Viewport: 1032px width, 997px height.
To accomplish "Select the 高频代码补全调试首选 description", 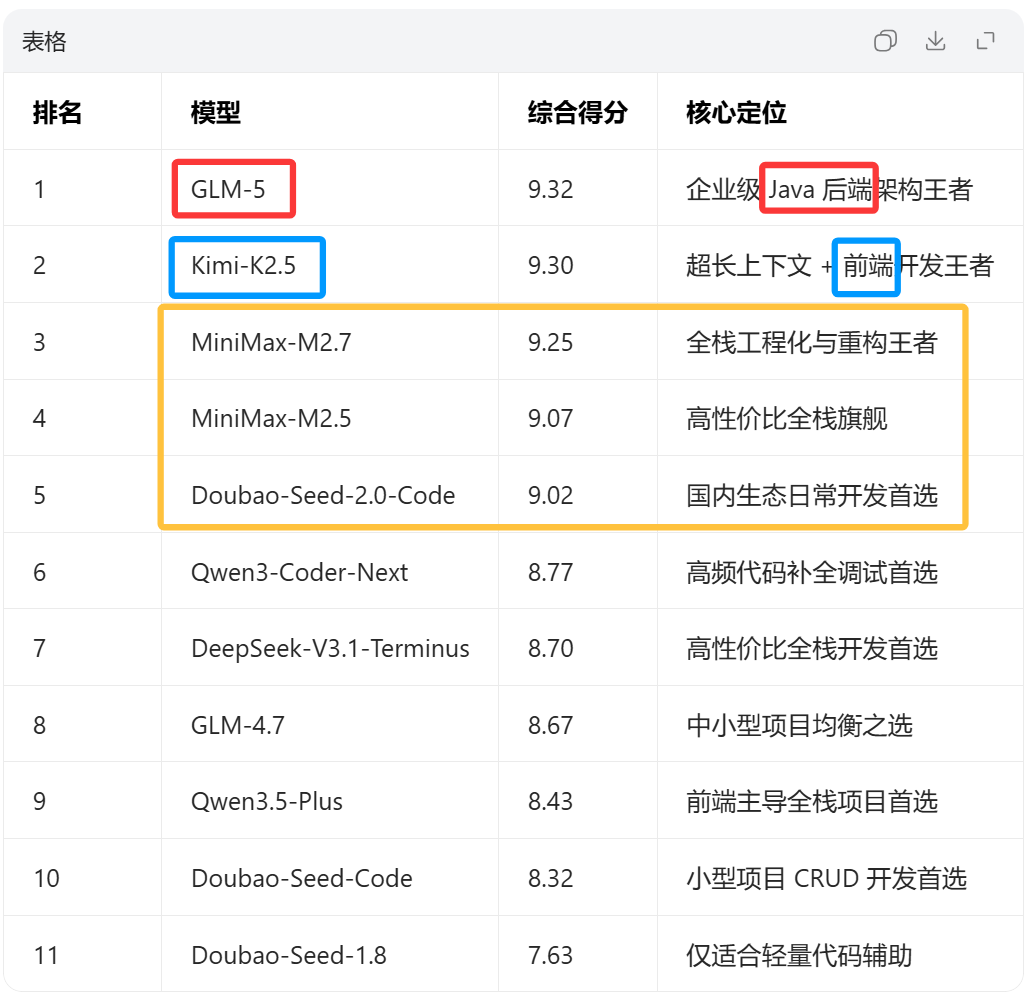I will pyautogui.click(x=812, y=572).
